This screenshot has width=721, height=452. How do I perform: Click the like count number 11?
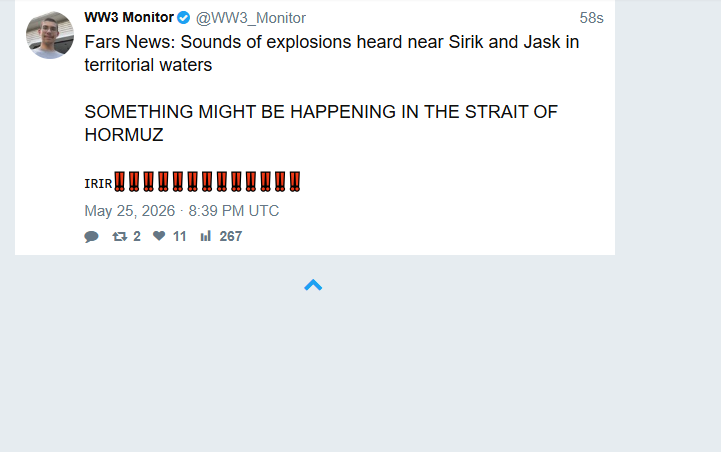click(x=179, y=236)
